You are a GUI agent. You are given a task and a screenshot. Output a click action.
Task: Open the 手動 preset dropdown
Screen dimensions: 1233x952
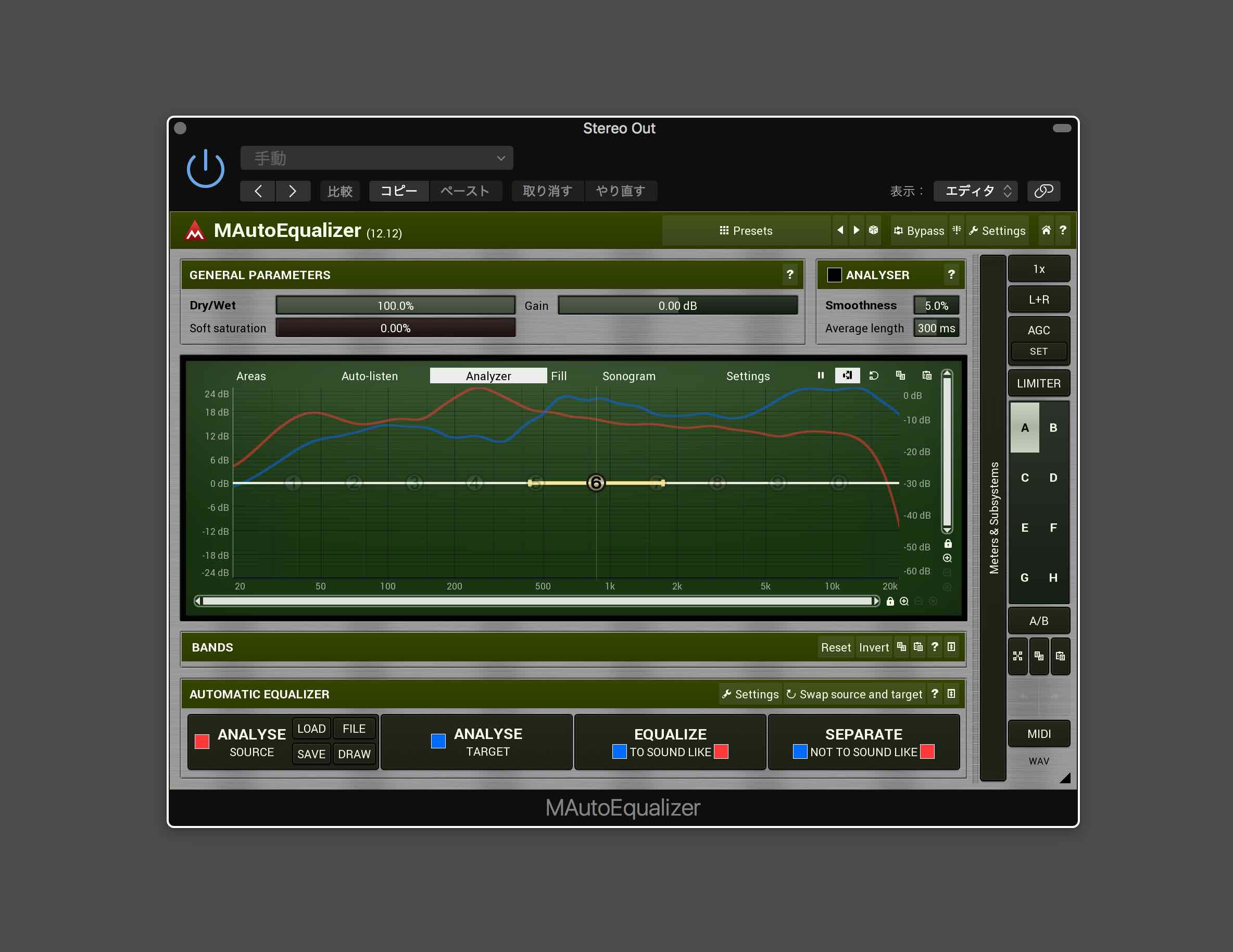coord(376,158)
